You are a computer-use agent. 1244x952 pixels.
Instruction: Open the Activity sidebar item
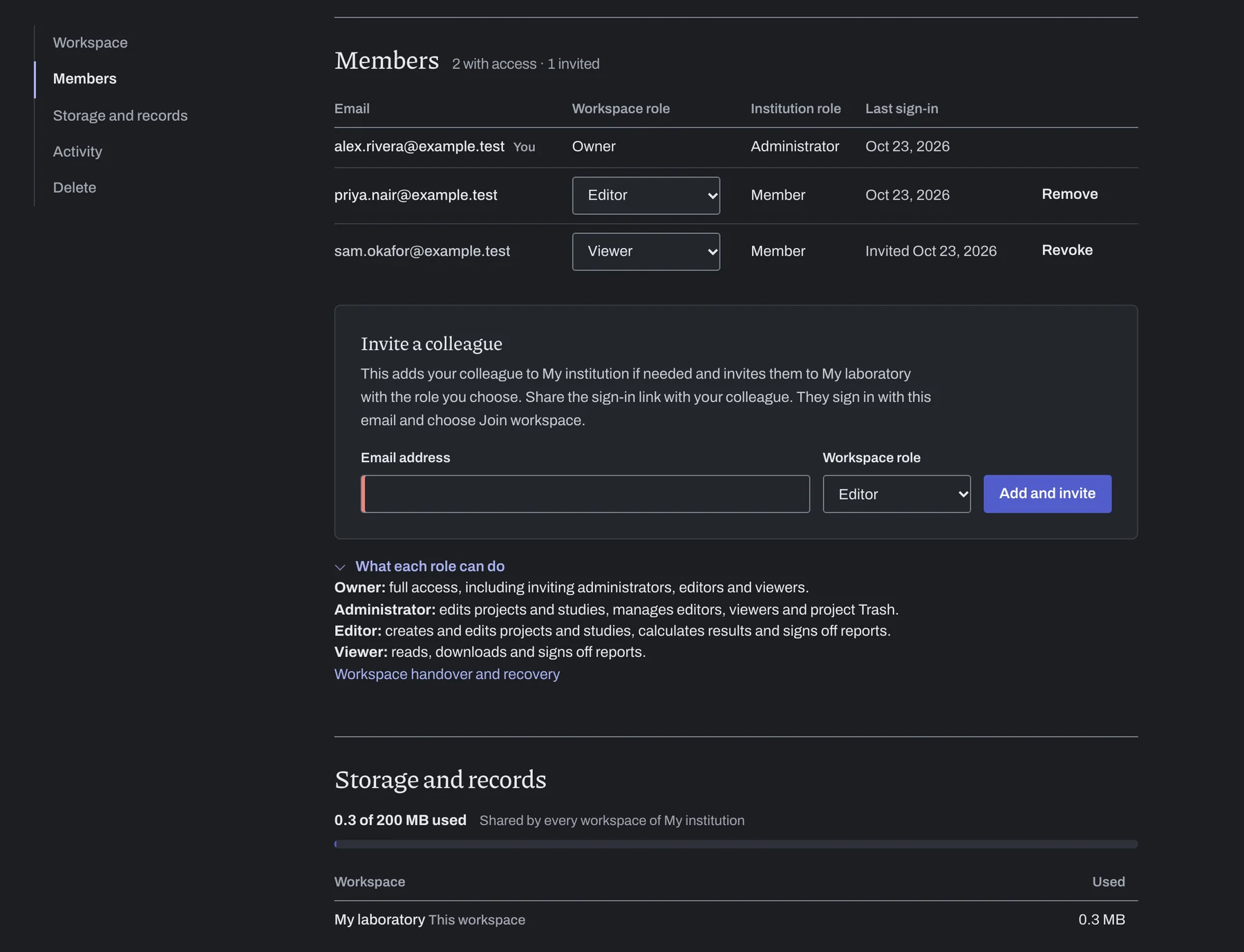click(77, 151)
